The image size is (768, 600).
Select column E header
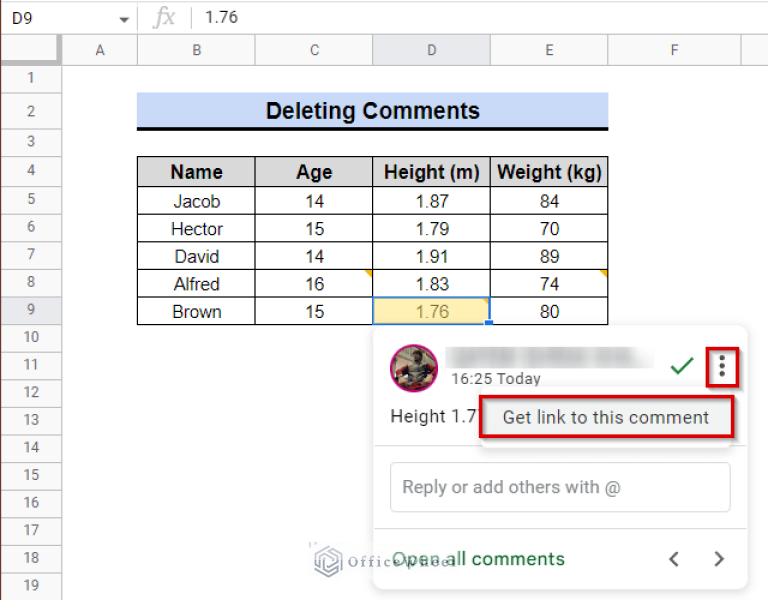(x=549, y=50)
